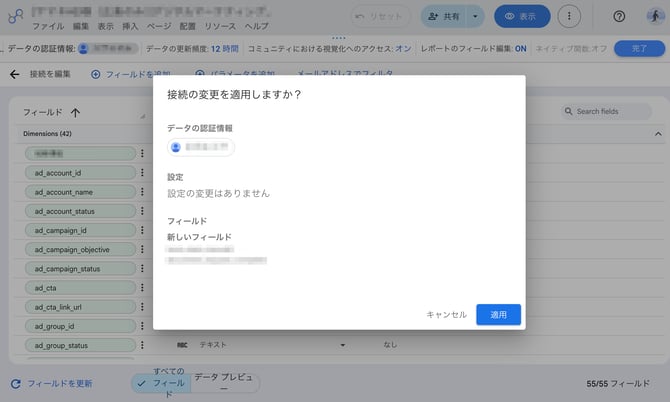Viewport: 670px width, 402px height.
Task: Sort fields with the フィールド up arrow
Action: tap(76, 112)
